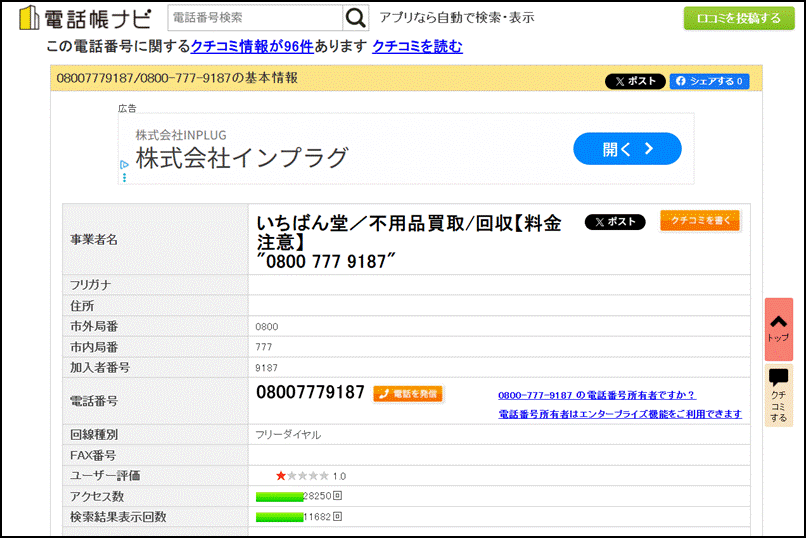Click the ad info triangle icon
Screen dimensions: 806x538
(x=124, y=165)
